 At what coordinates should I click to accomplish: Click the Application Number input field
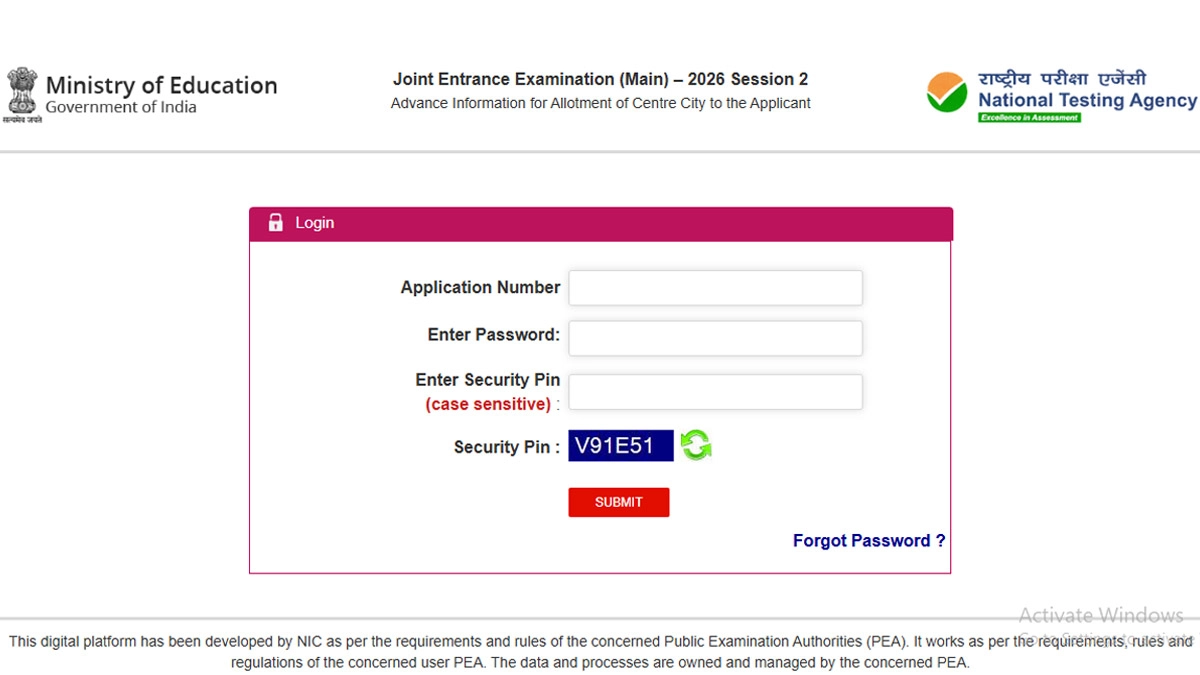(715, 287)
